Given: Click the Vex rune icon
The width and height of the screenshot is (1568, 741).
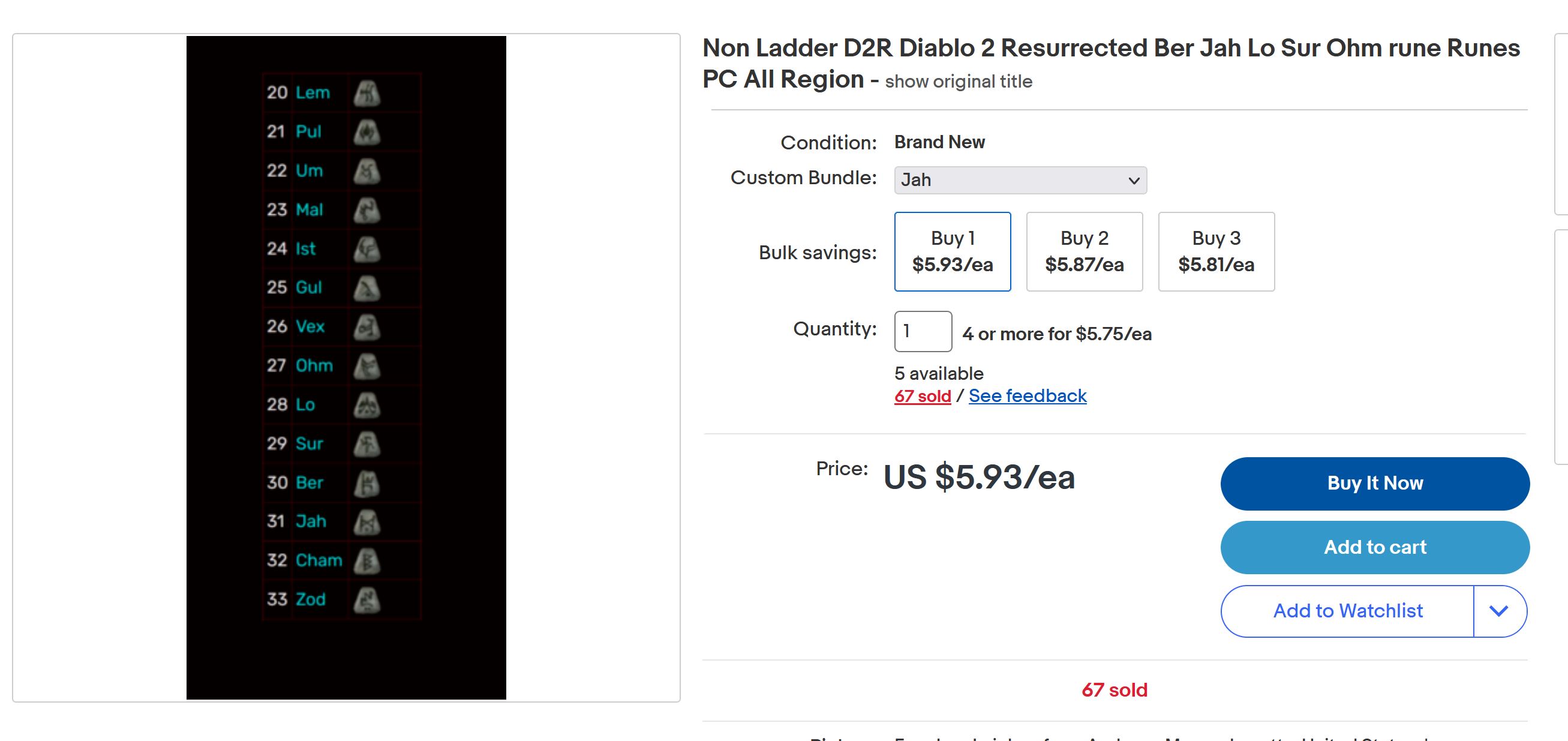Looking at the screenshot, I should [x=367, y=327].
